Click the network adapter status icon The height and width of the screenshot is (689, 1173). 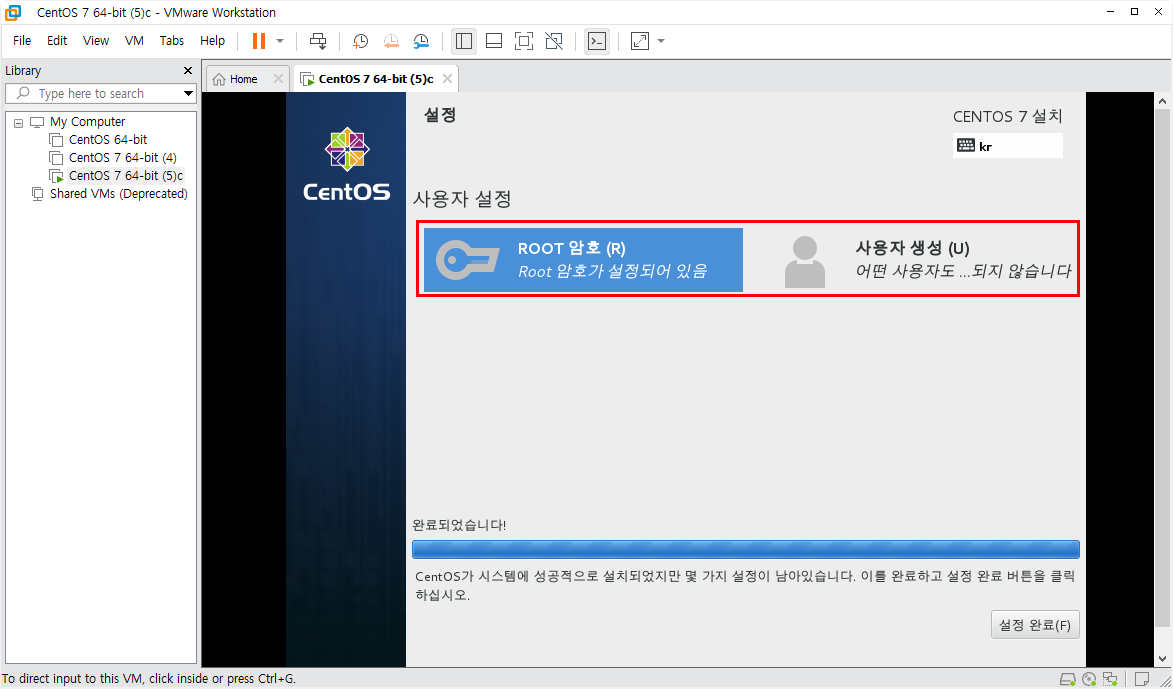pos(1110,679)
